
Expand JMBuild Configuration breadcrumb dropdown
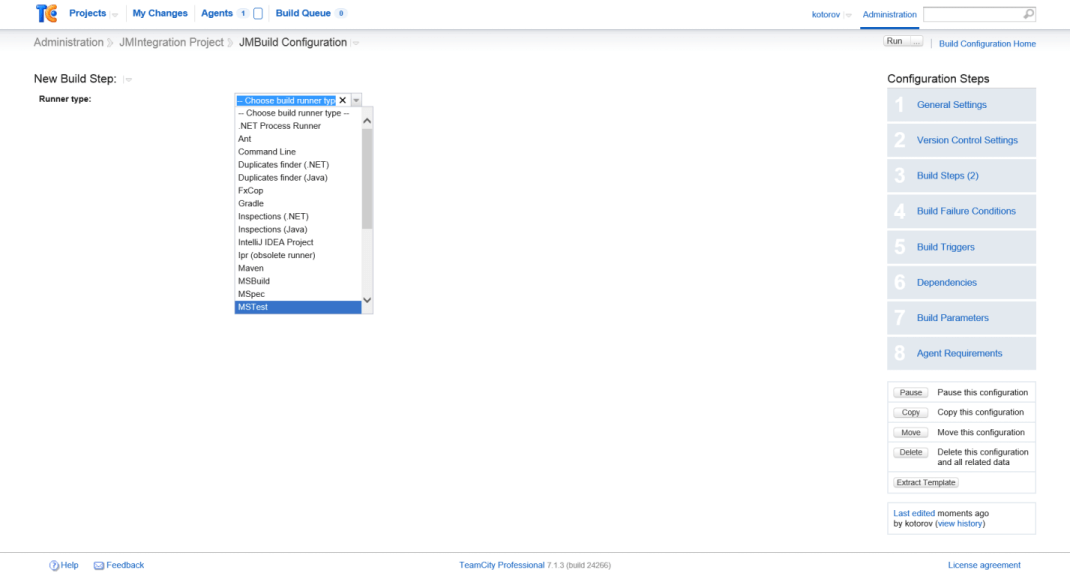(x=356, y=44)
